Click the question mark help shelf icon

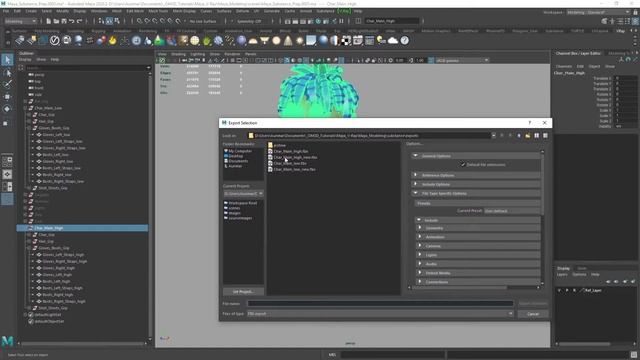[x=404, y=40]
